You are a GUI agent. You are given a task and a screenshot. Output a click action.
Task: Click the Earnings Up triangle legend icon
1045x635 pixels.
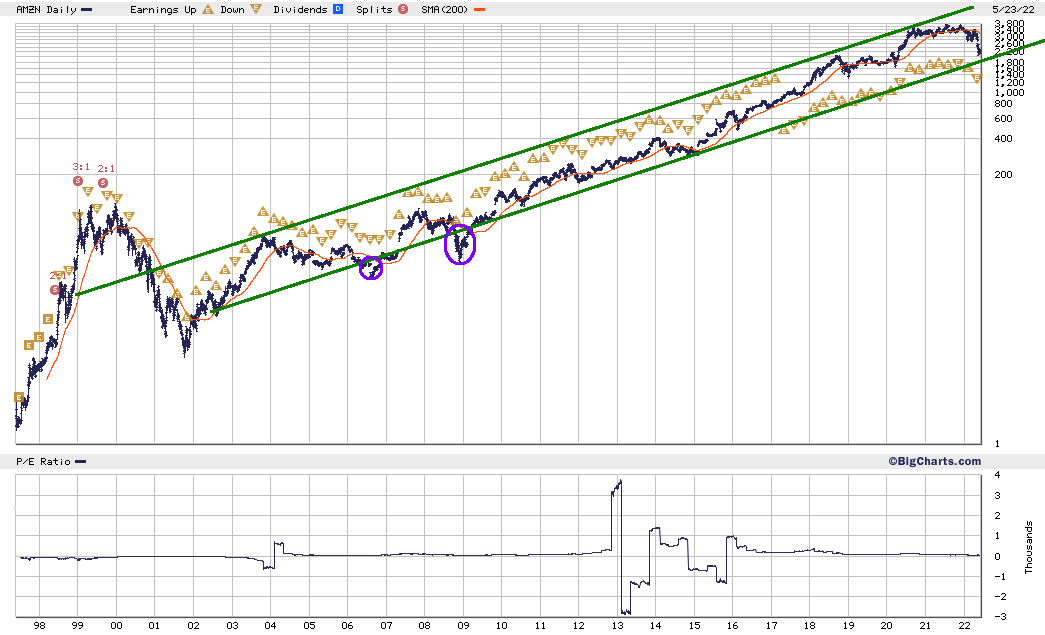208,9
